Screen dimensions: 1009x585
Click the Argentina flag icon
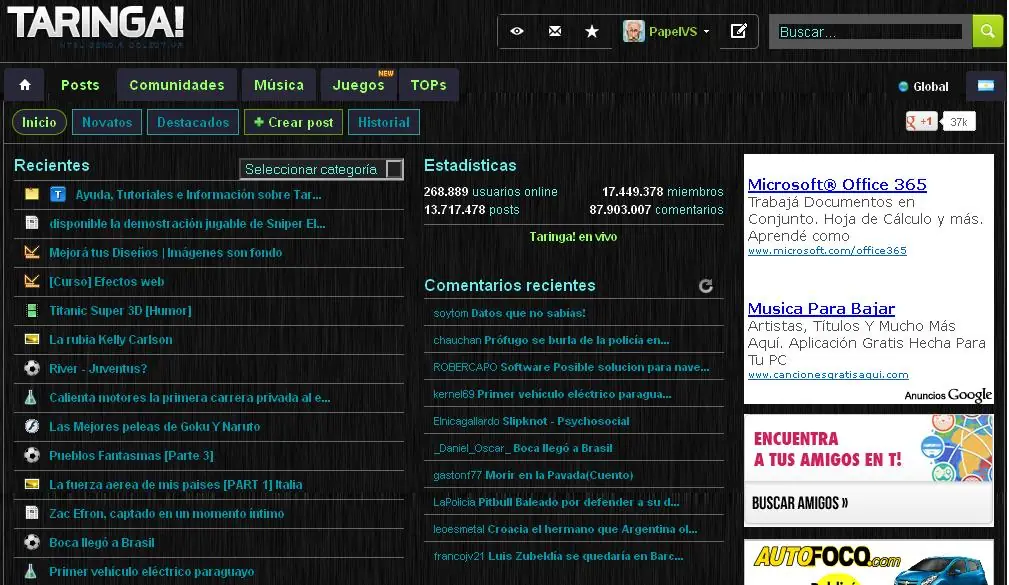click(986, 86)
